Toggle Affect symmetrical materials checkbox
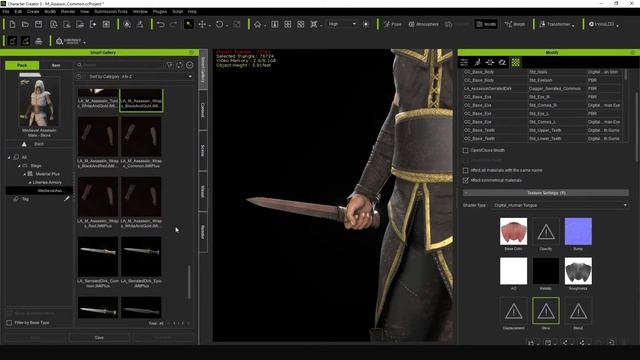The height and width of the screenshot is (360, 640). (x=465, y=180)
